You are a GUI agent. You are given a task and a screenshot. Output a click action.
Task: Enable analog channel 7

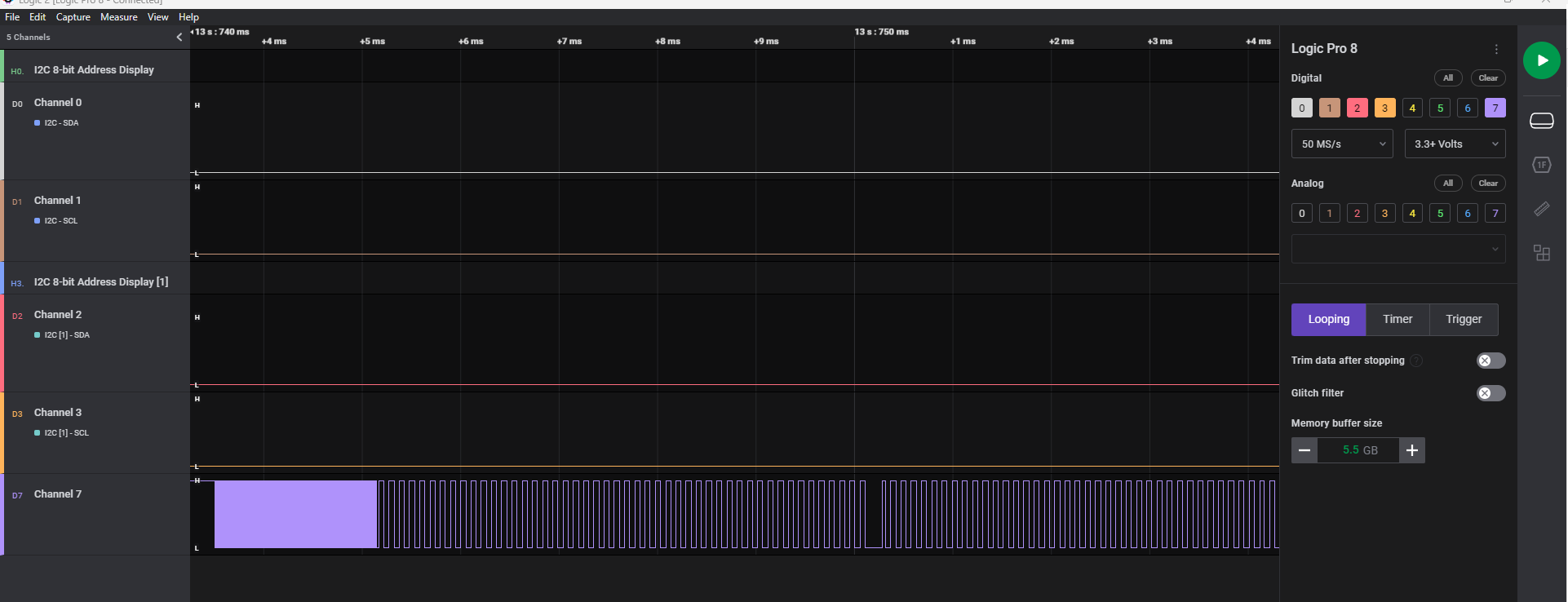1495,213
